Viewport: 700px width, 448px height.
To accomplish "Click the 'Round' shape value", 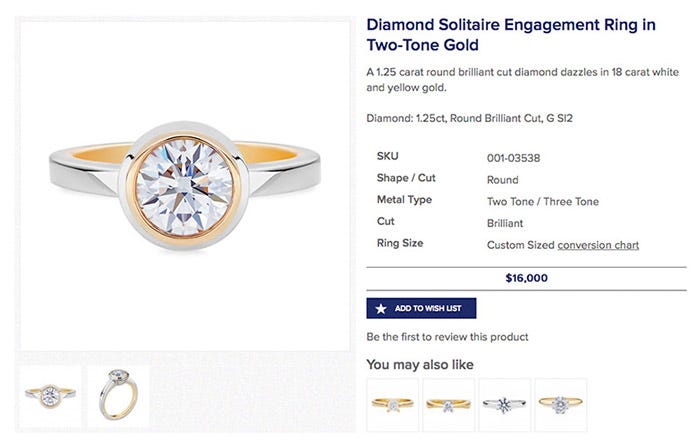I will click(x=502, y=180).
